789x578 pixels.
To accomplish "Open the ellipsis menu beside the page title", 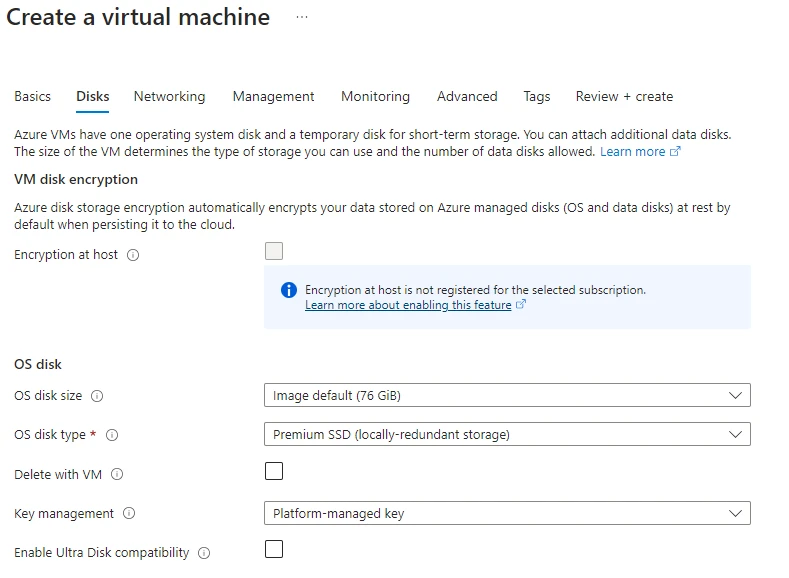I will point(302,18).
